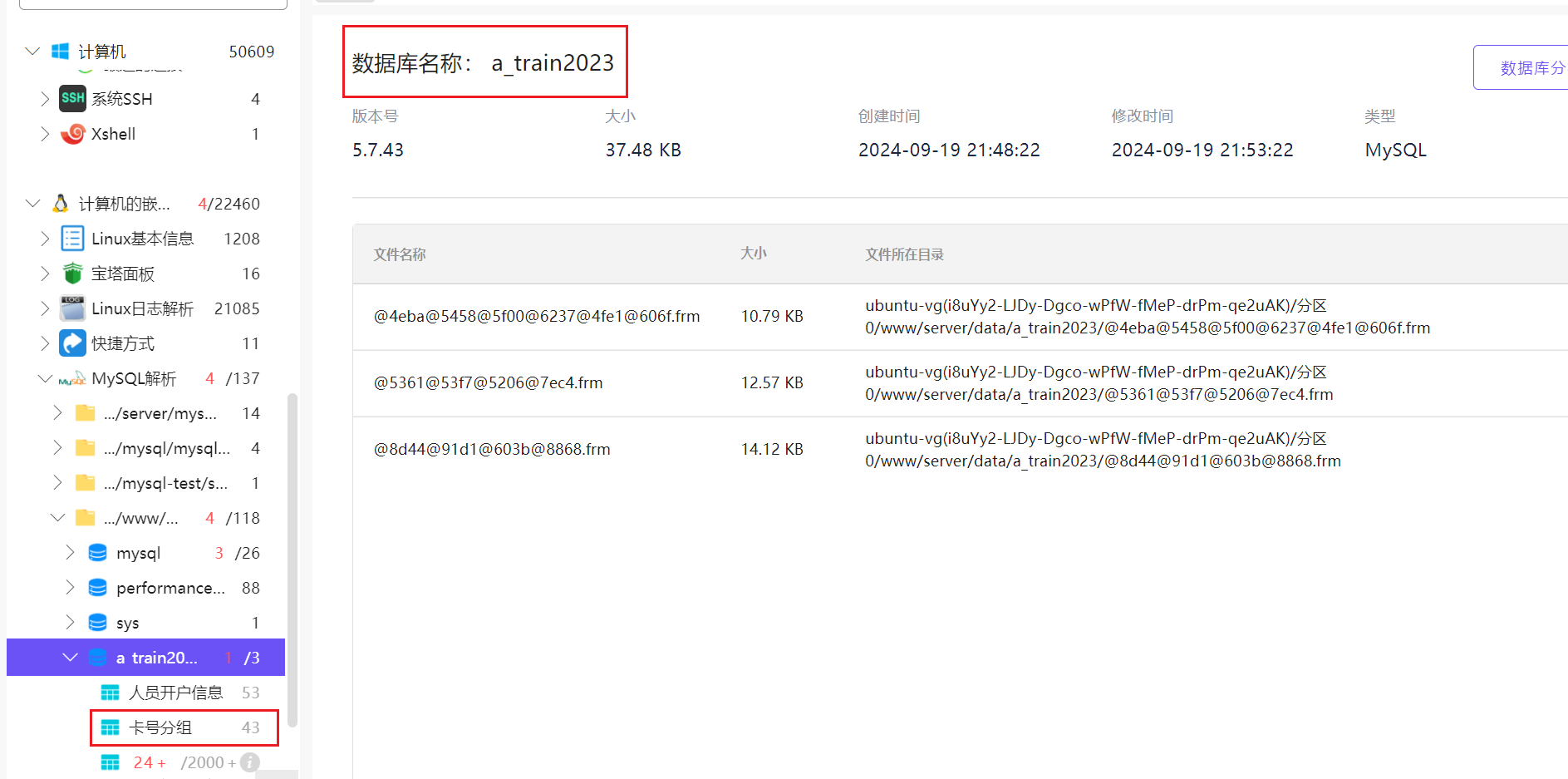Click the 宝塔面板 green icon

[x=73, y=274]
